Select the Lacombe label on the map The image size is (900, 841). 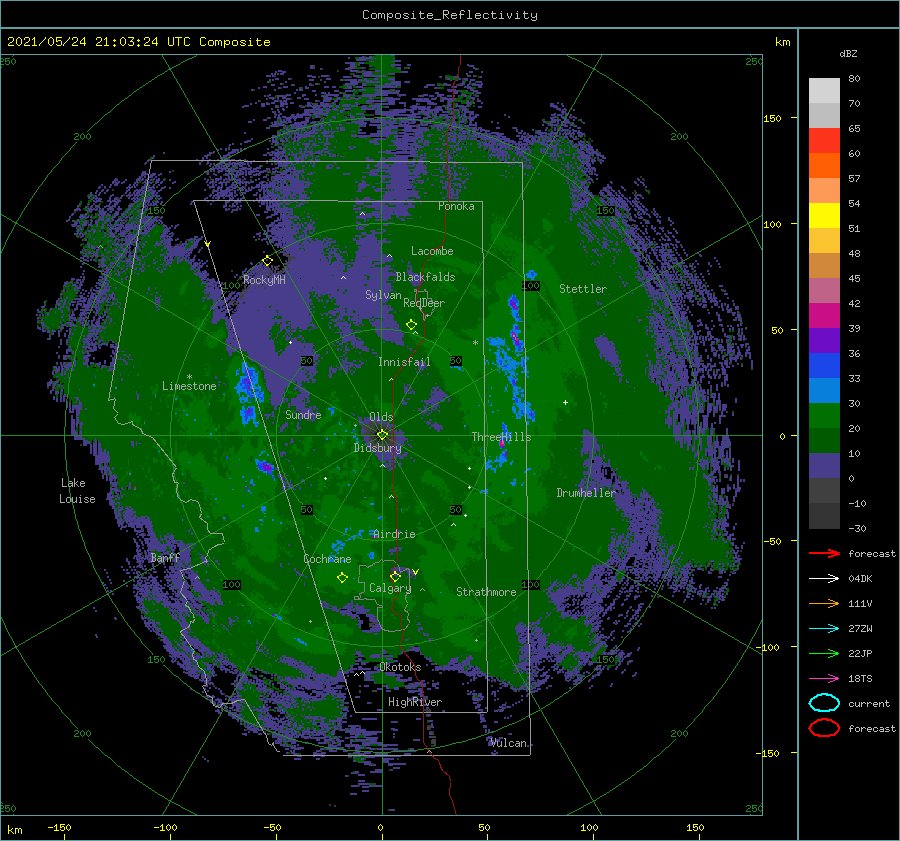click(x=432, y=251)
